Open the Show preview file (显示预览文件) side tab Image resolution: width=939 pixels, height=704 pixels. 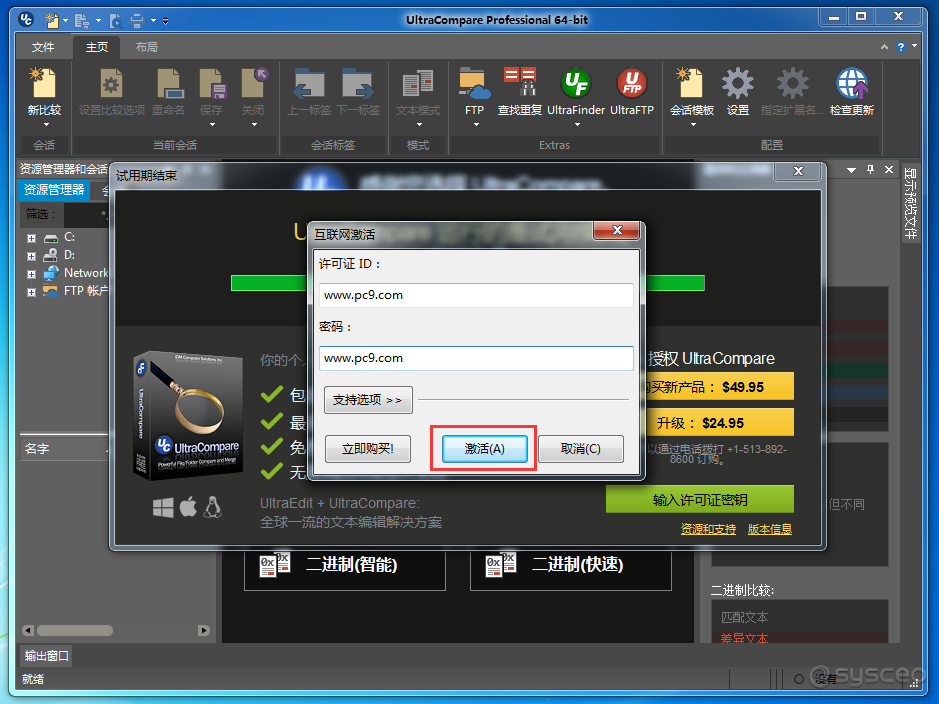point(910,204)
